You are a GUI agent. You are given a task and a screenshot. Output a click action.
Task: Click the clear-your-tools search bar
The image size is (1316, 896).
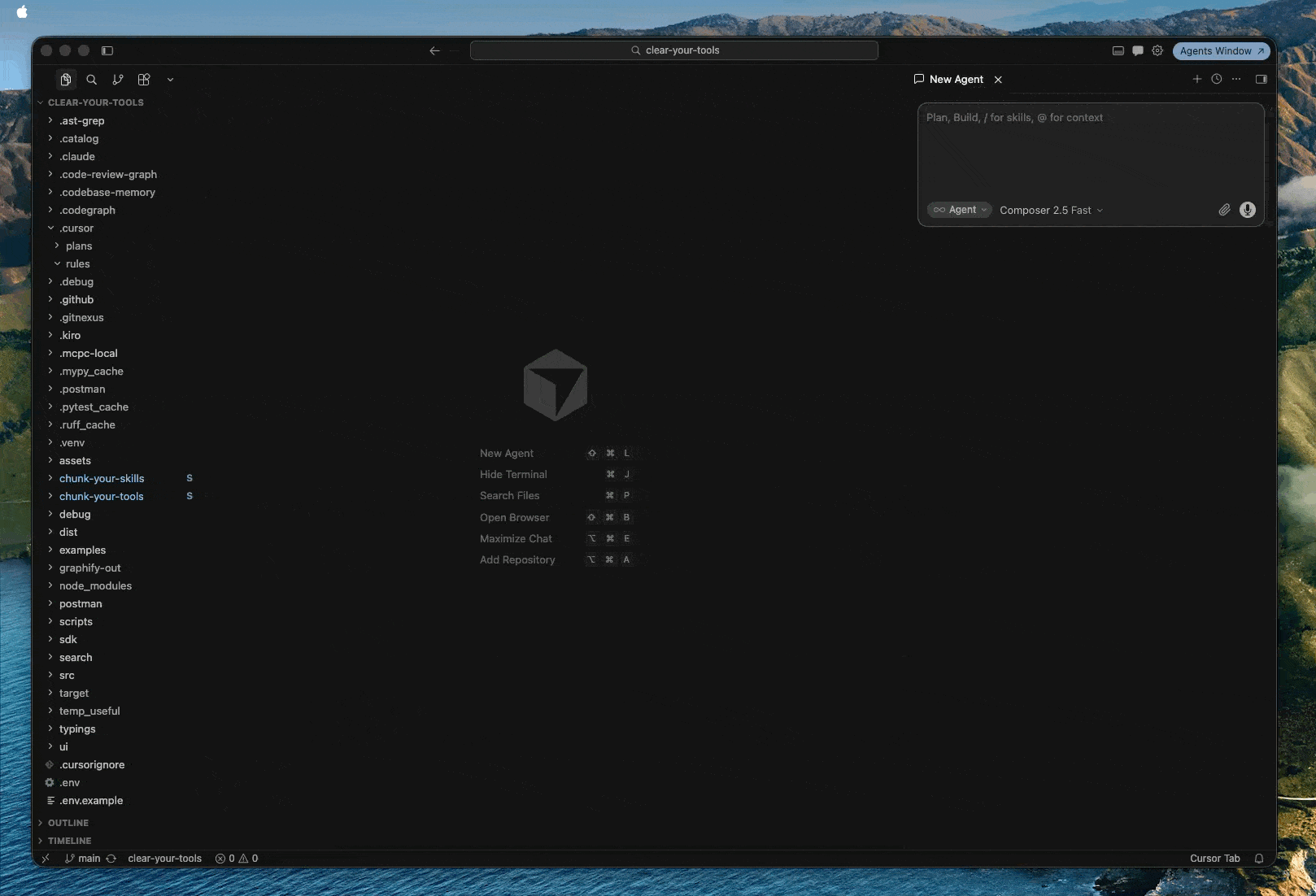point(674,50)
